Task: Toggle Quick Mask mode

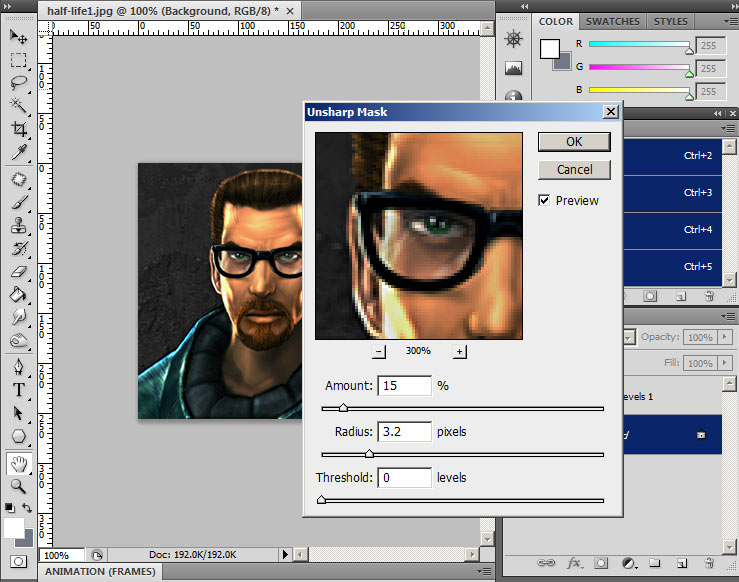Action: pyautogui.click(x=18, y=562)
